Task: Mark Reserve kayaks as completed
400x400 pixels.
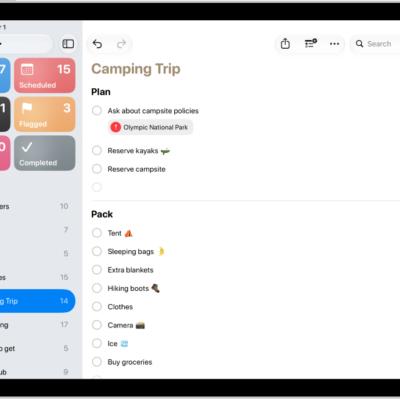Action: [97, 151]
